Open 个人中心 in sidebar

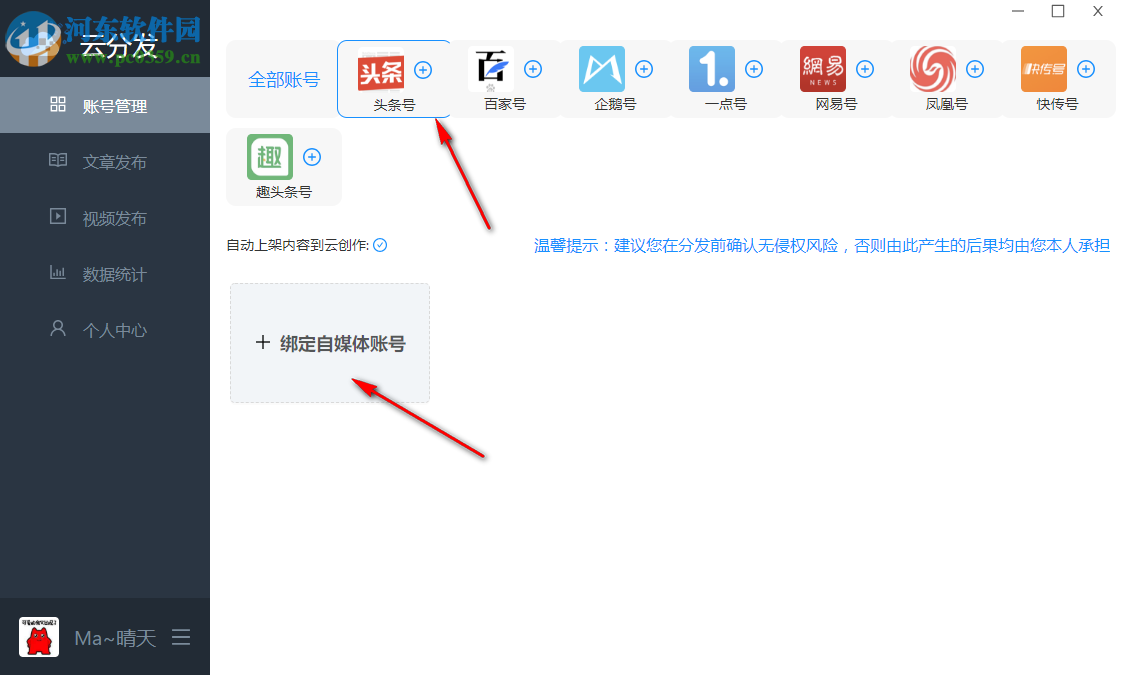tap(105, 329)
